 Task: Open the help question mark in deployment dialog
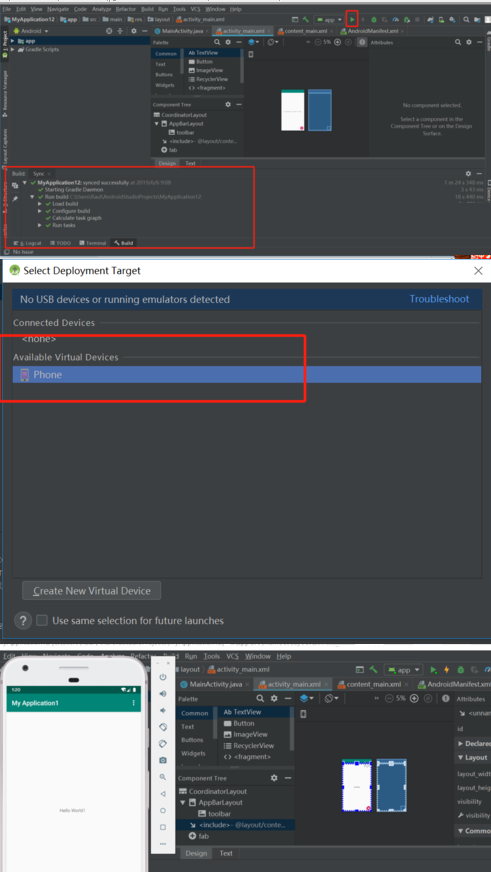[x=22, y=621]
